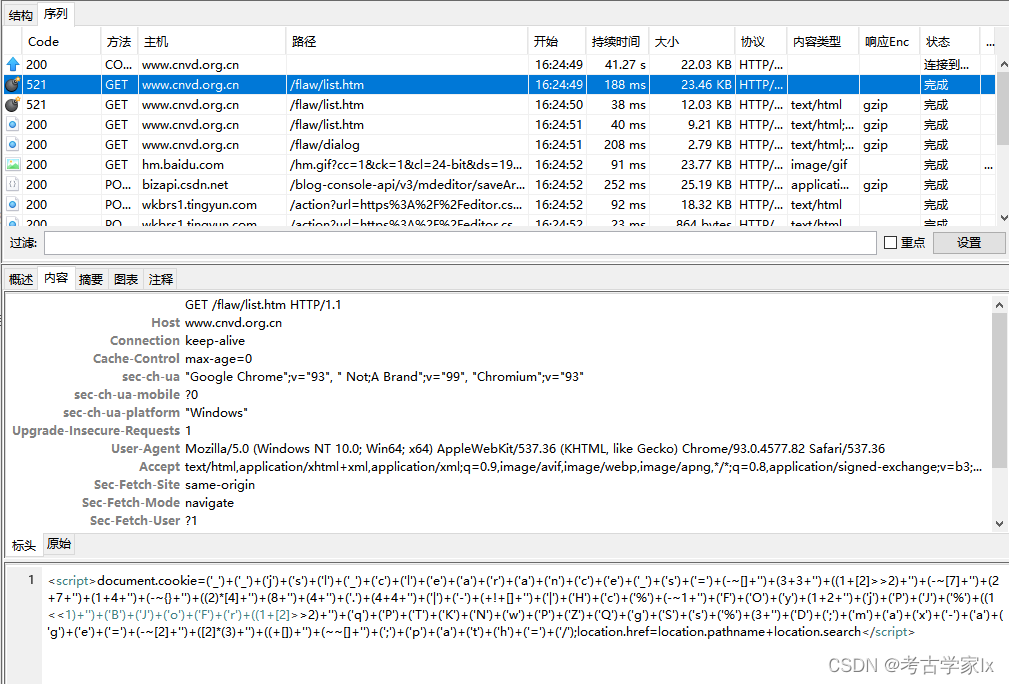Select the /flaw/dialog request row

[500, 144]
